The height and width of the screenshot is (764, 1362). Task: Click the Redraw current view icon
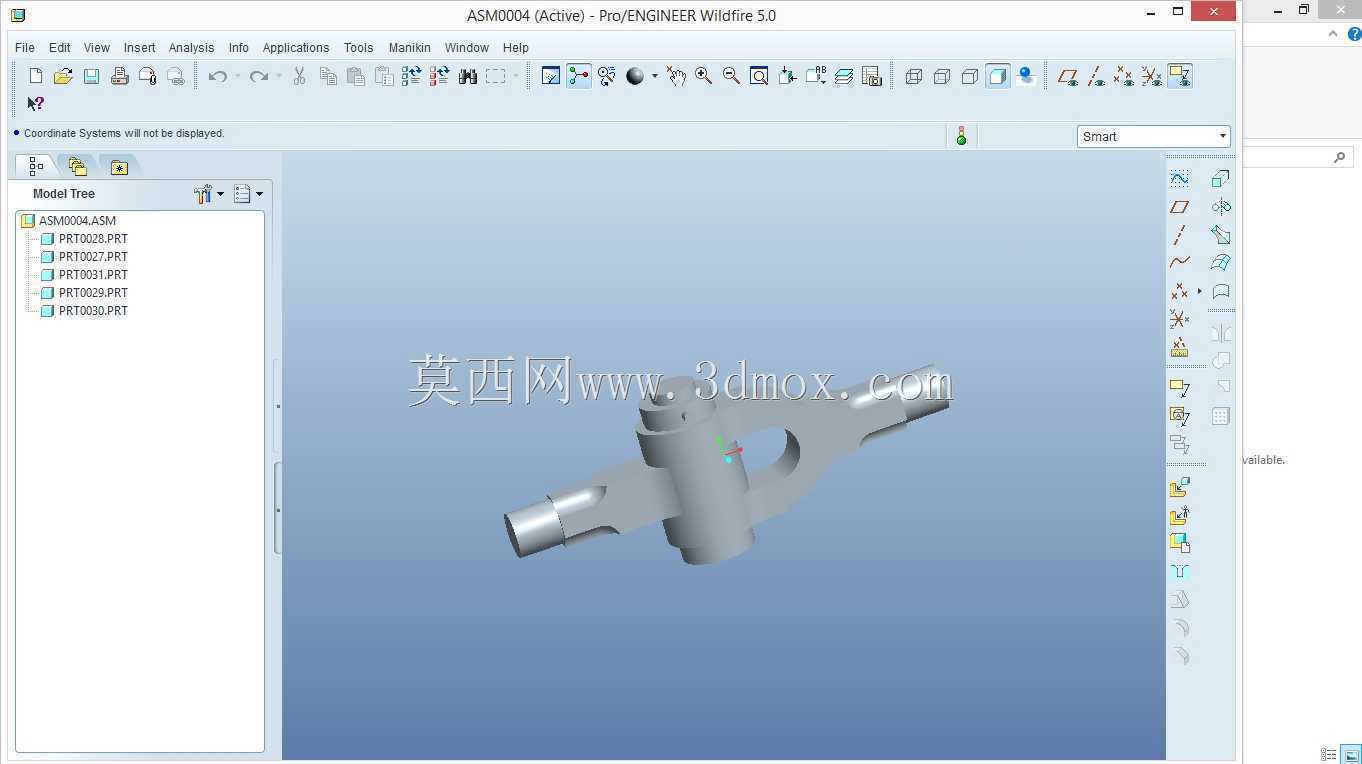[x=550, y=76]
